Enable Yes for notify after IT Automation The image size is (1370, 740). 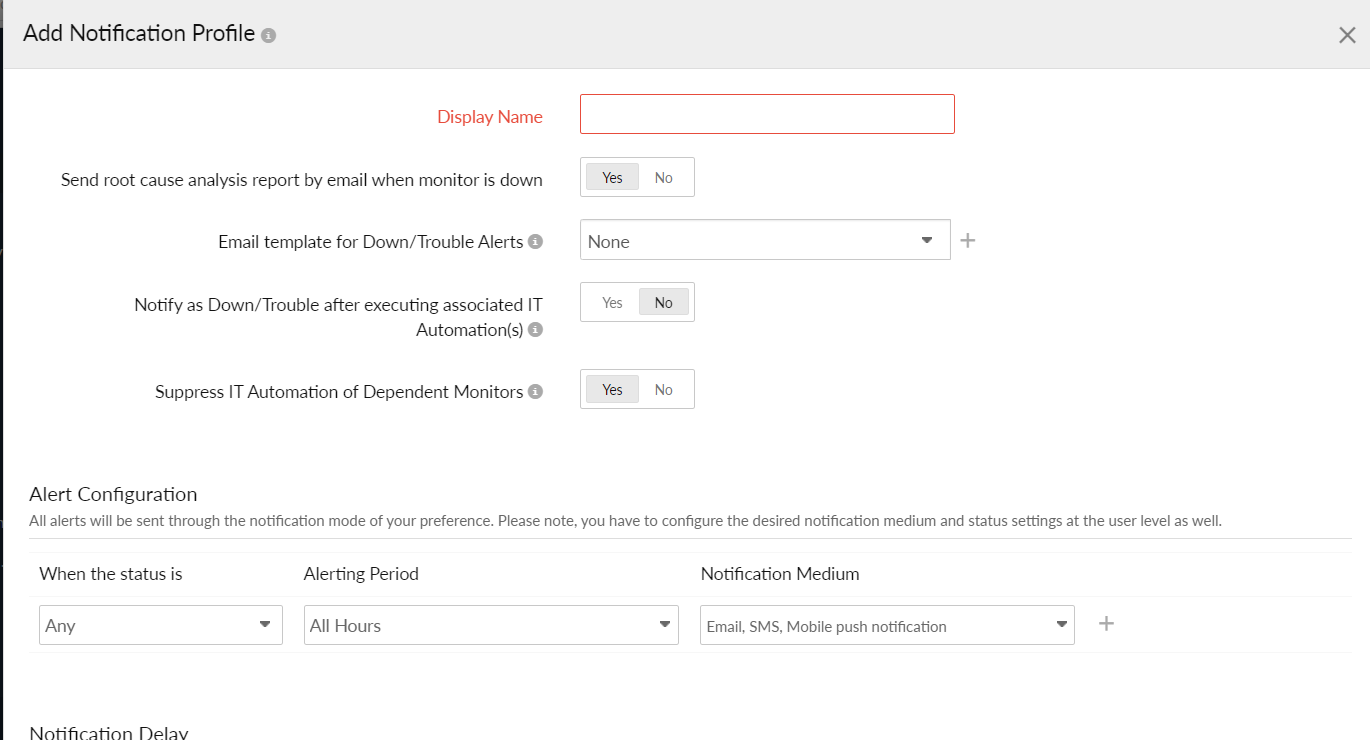coord(612,303)
